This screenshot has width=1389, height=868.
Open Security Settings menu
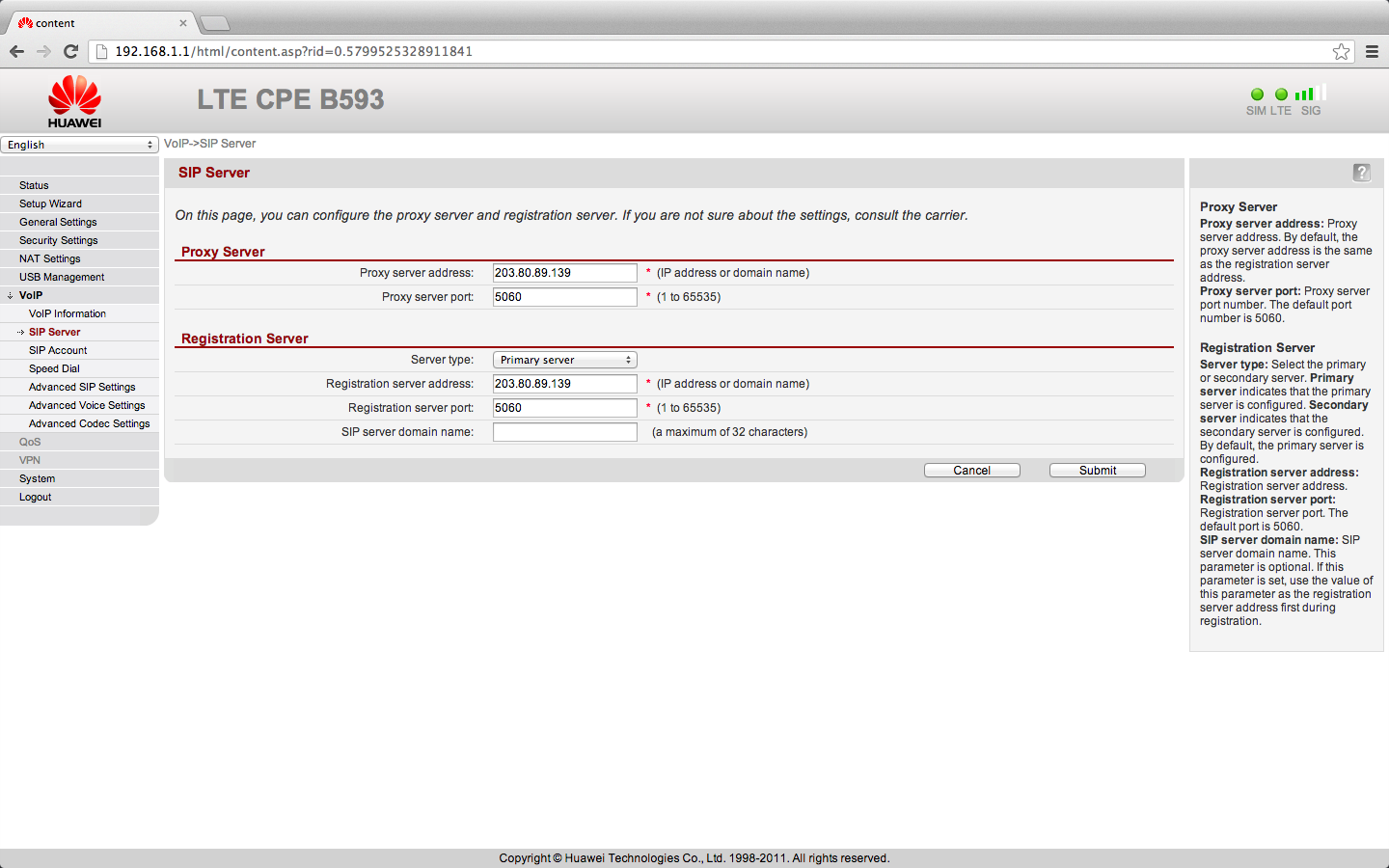coord(59,240)
